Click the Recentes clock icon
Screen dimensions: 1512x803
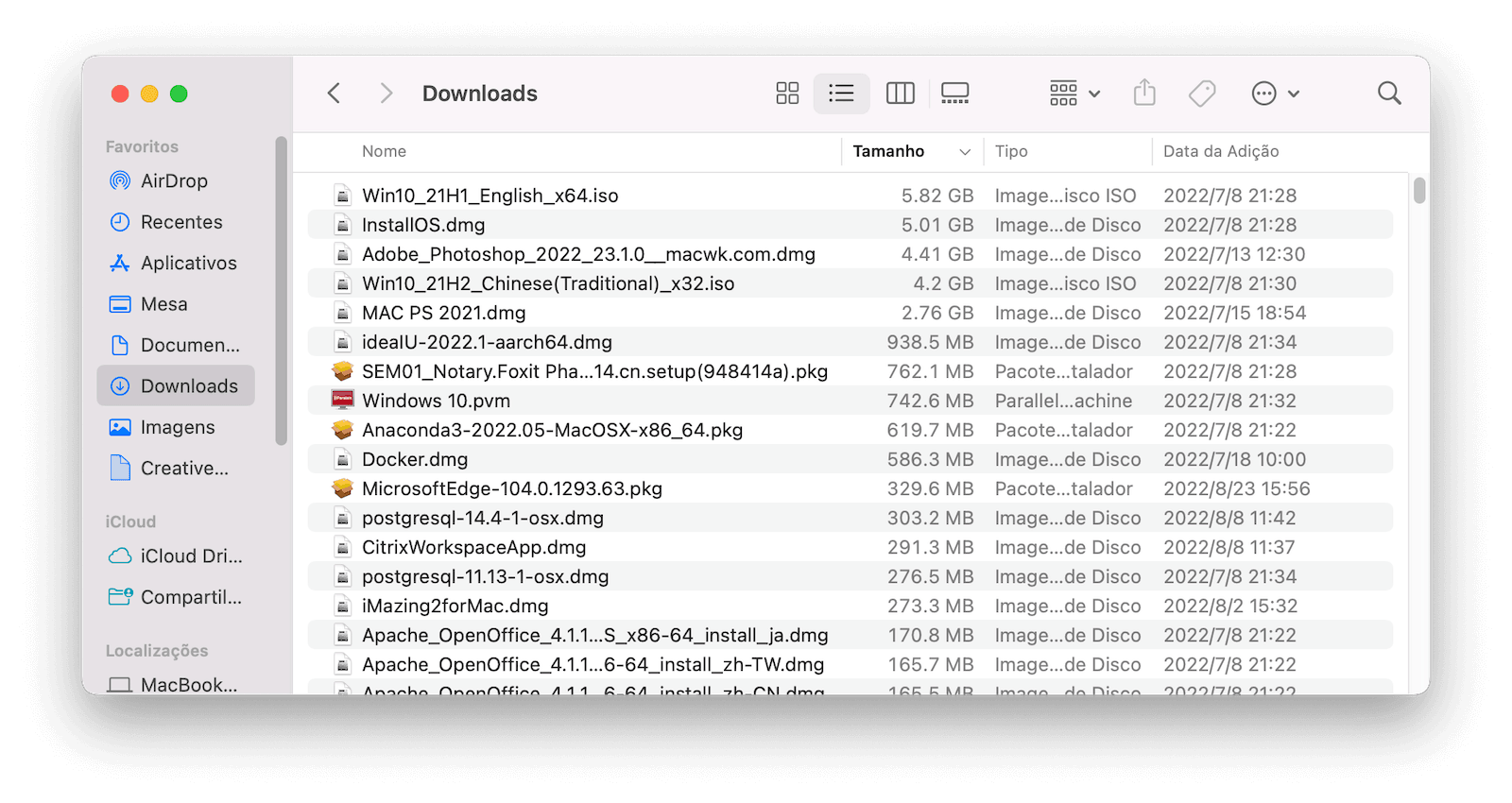coord(120,222)
